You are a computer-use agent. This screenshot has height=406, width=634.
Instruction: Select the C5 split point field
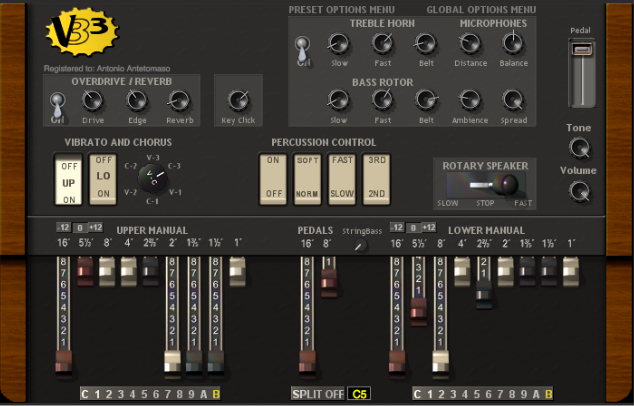click(x=360, y=394)
